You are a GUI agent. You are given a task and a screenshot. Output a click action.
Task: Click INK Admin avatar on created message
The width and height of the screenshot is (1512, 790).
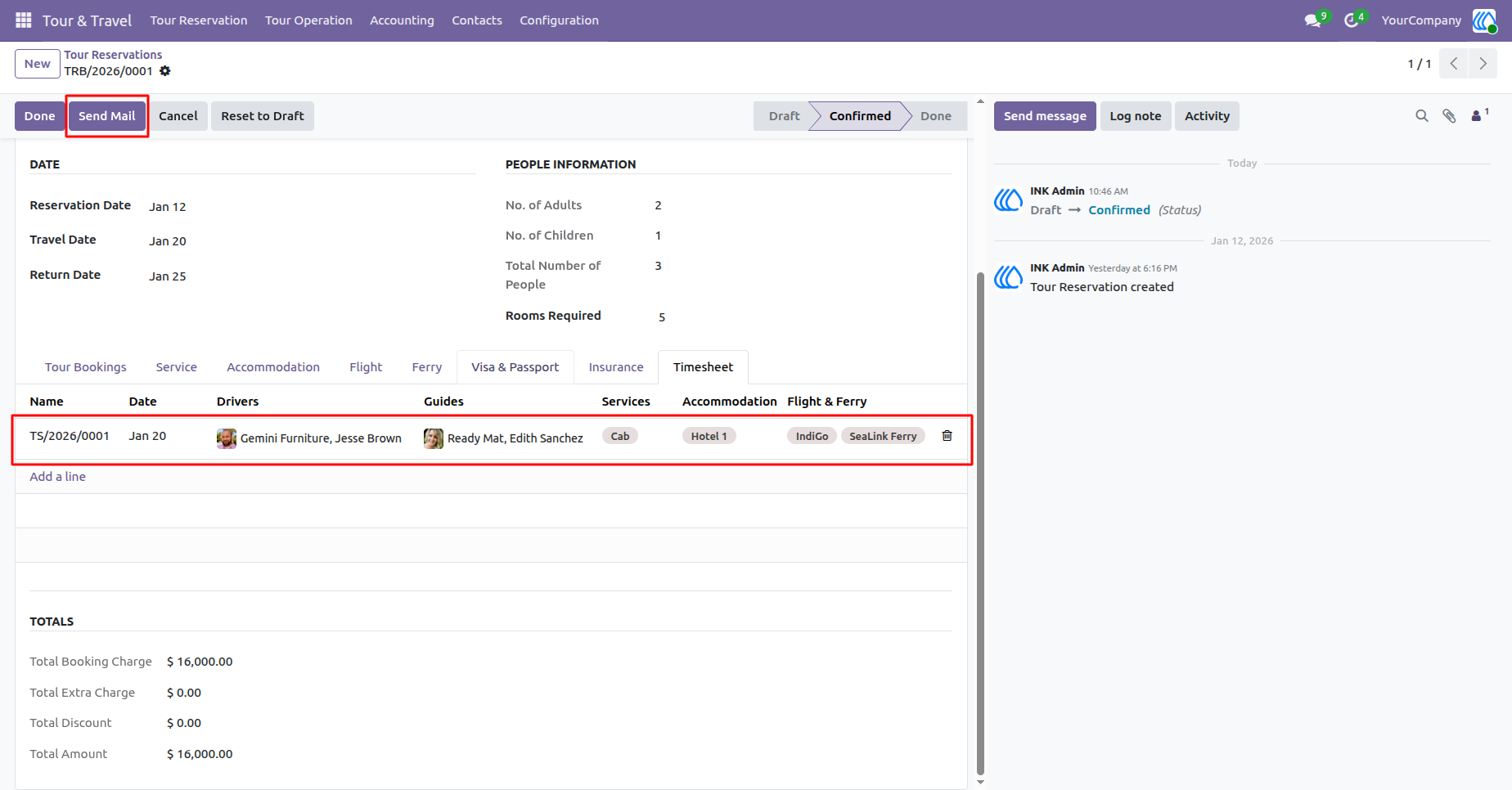[1008, 277]
